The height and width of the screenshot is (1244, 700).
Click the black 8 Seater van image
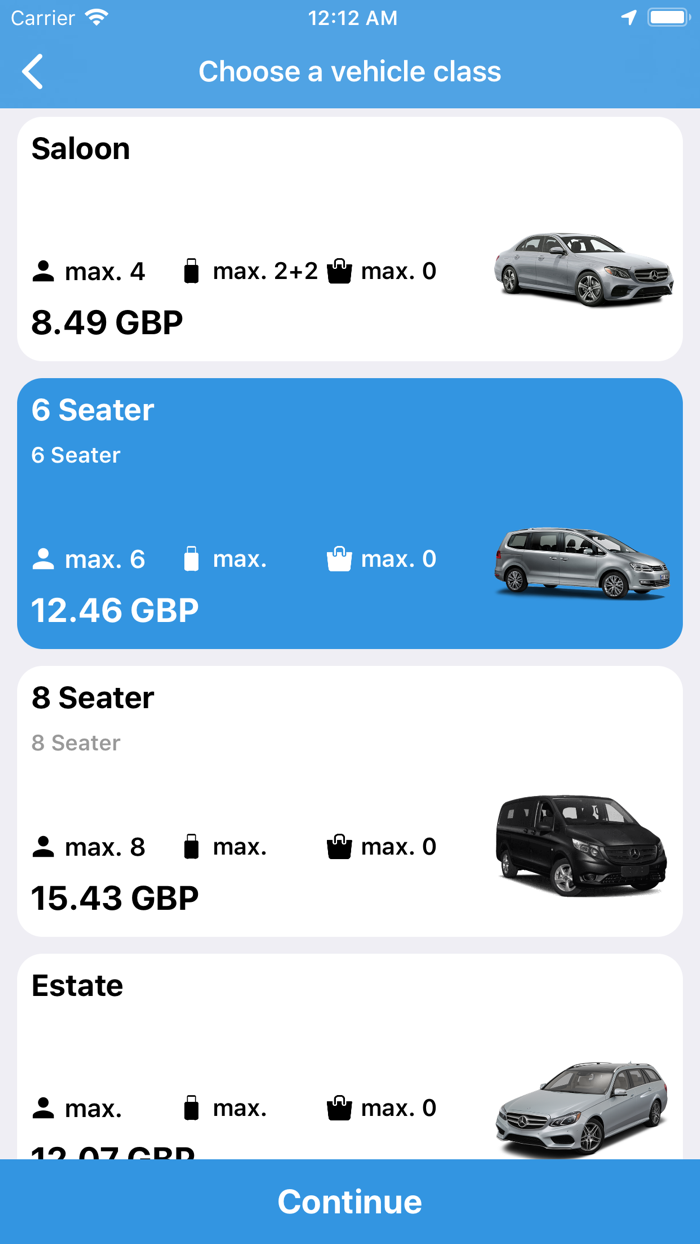(x=581, y=846)
